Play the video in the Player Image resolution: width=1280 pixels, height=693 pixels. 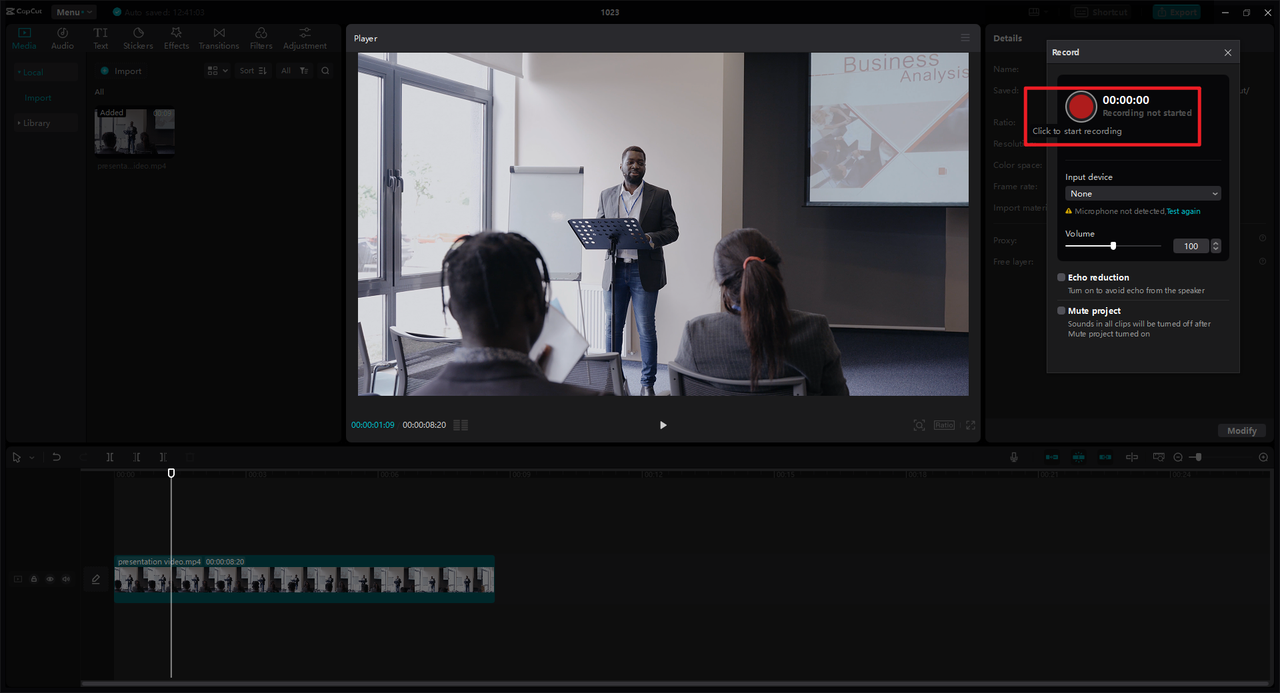click(x=663, y=425)
